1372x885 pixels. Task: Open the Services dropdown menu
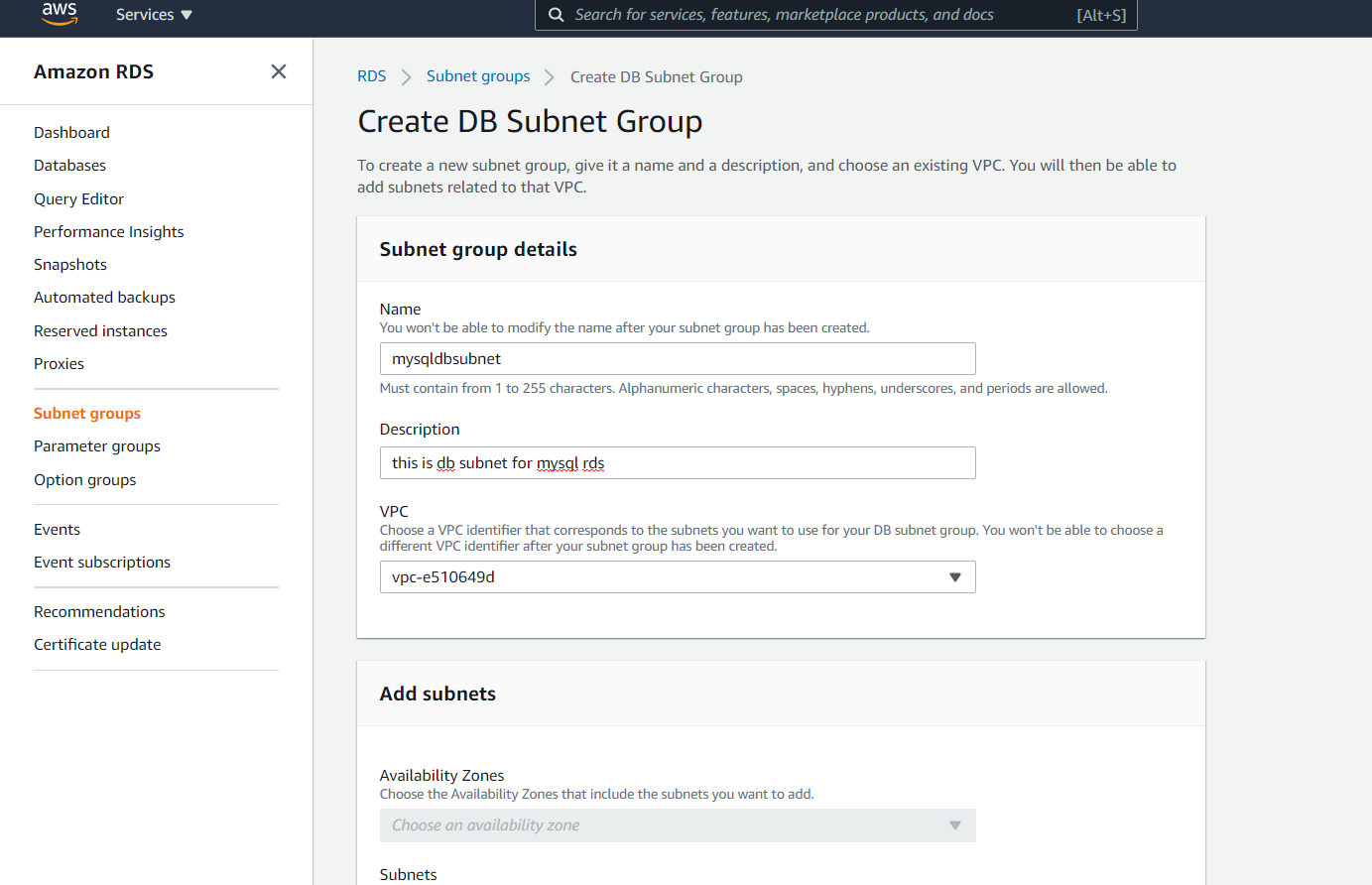tap(154, 15)
